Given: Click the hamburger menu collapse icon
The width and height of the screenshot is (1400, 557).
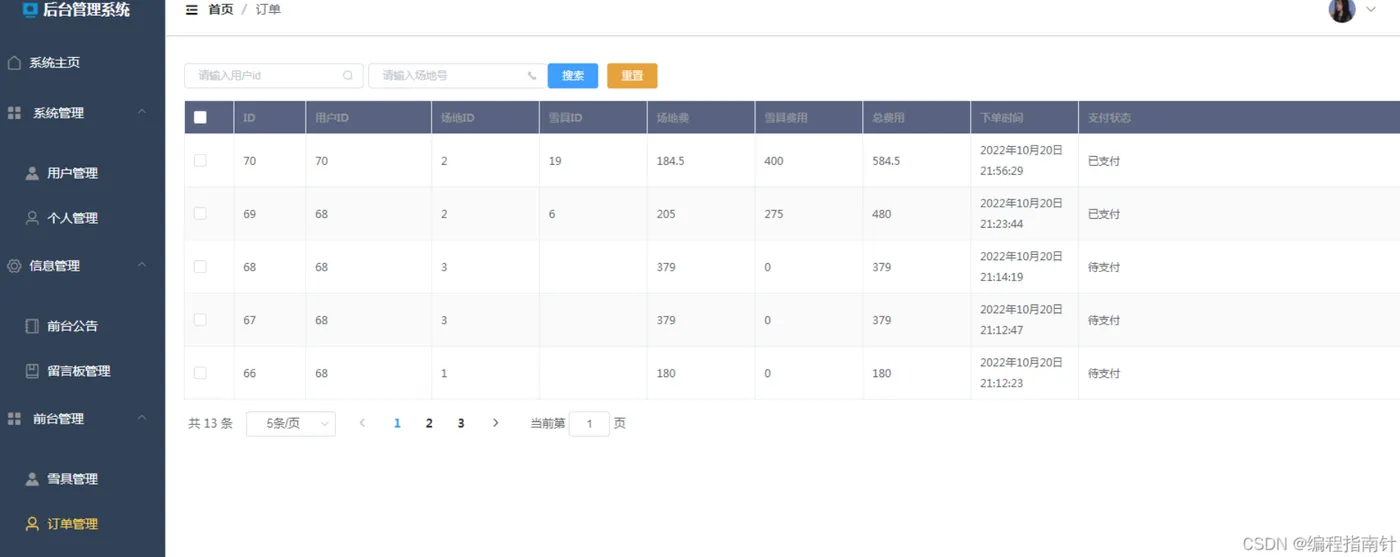Looking at the screenshot, I should [192, 10].
